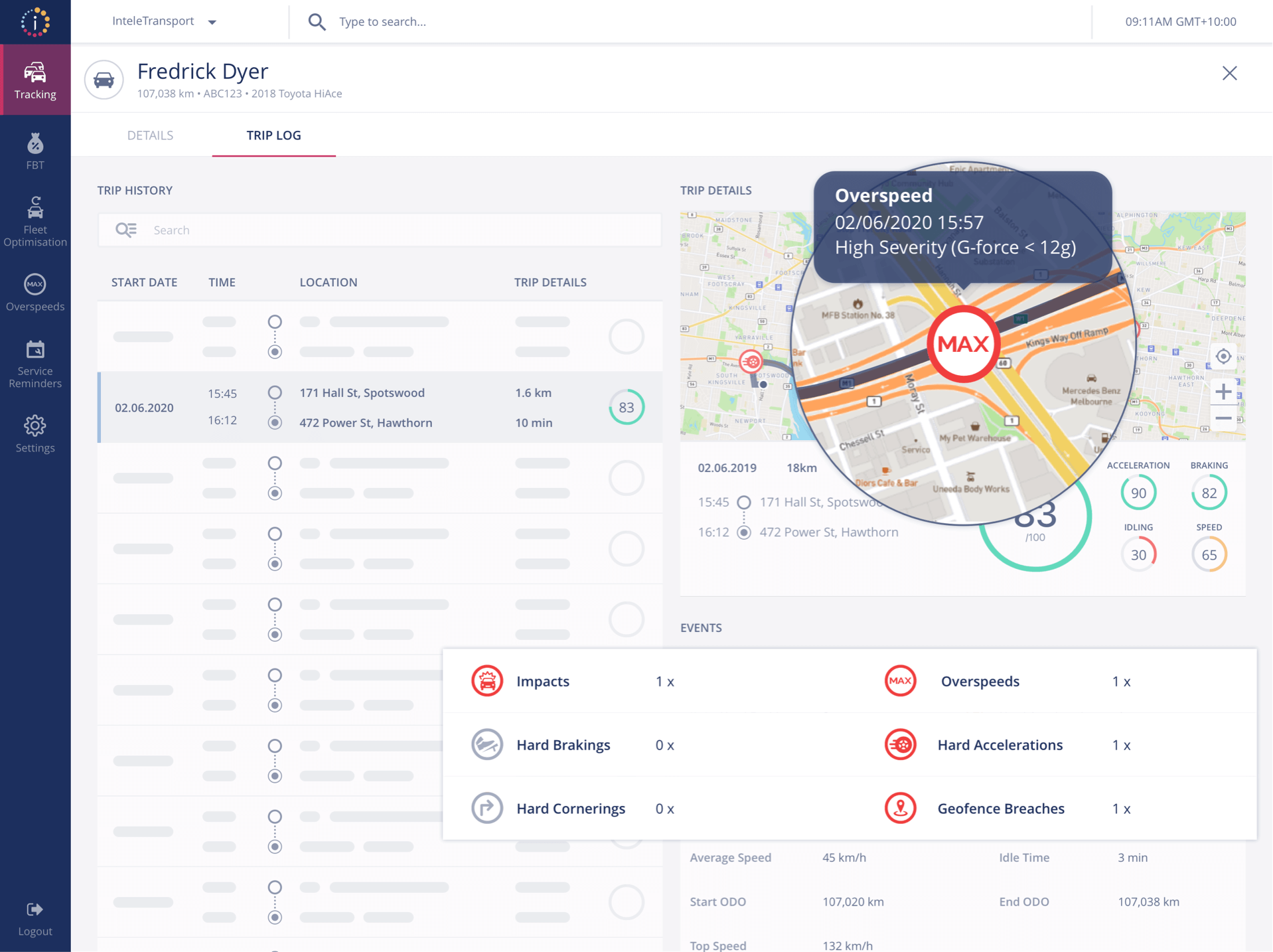Switch to the DETAILS tab
The height and width of the screenshot is (952, 1273).
point(150,135)
